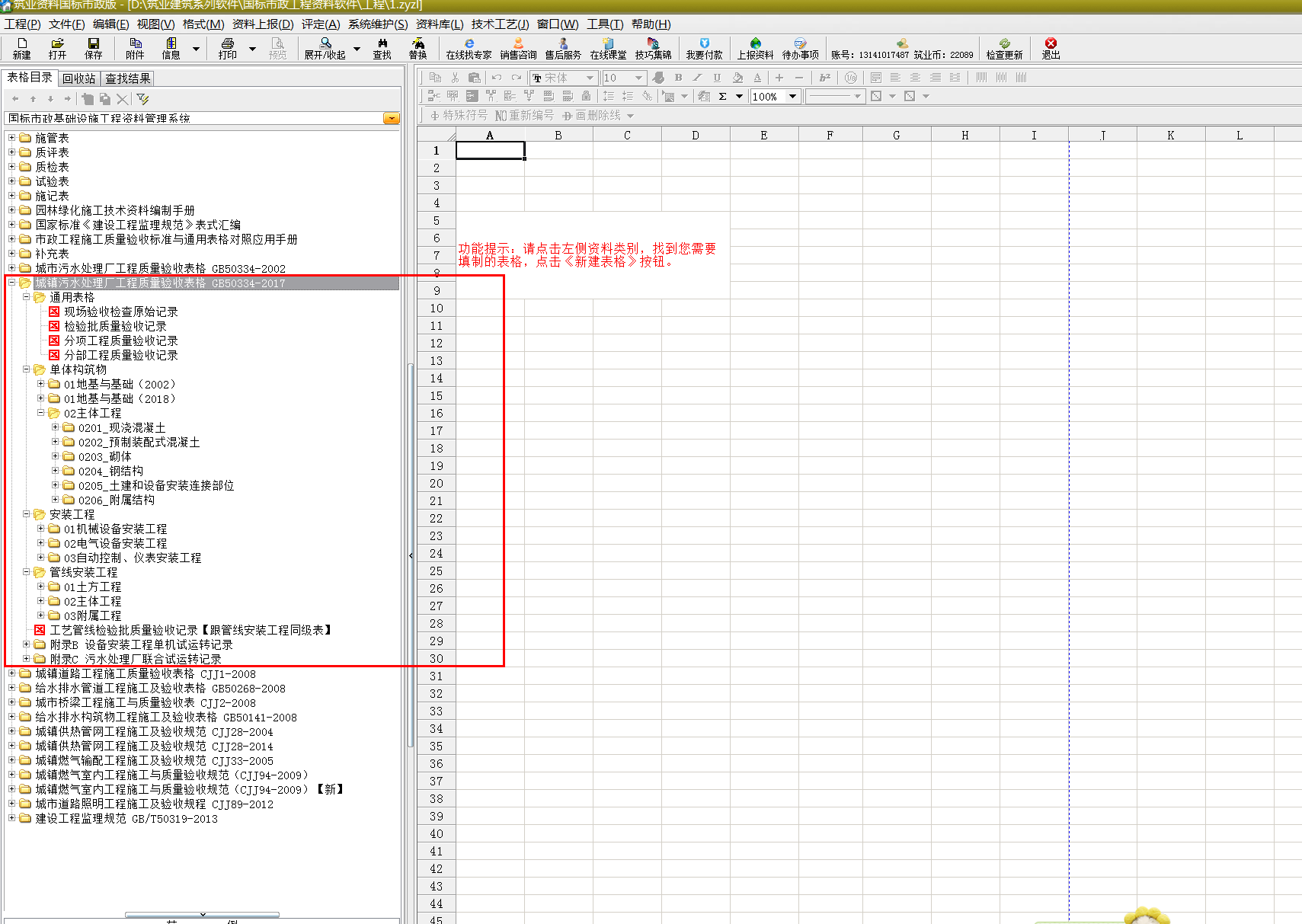Click 城镇道路工程施工质量验收表格 CJJ1-2008
Viewport: 1302px width, 924px height.
click(x=146, y=673)
